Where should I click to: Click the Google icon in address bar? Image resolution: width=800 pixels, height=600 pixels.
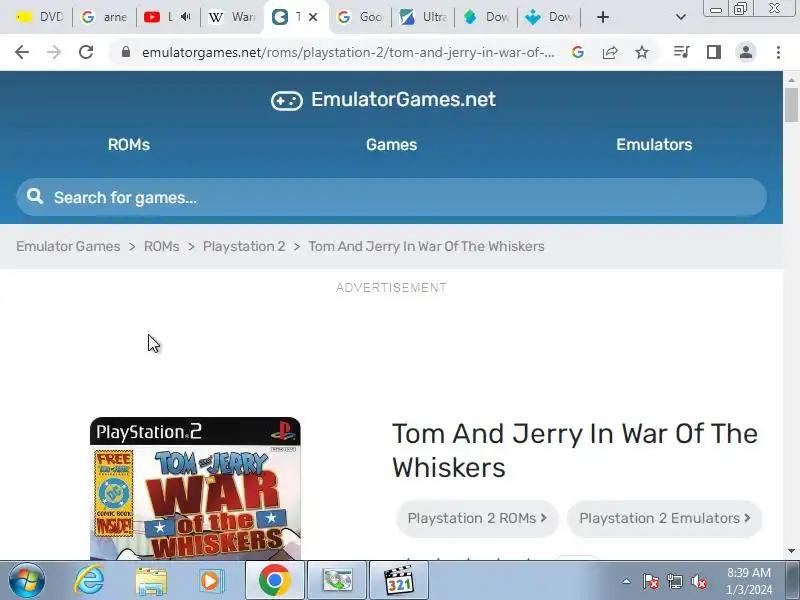coord(578,52)
